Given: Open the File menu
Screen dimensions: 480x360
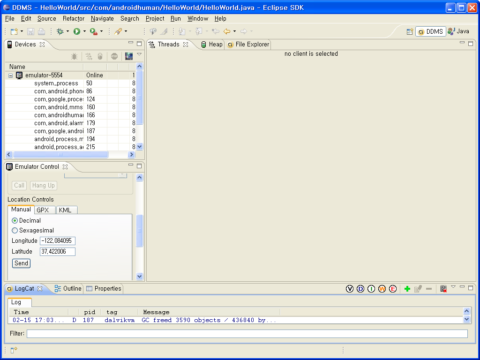Looking at the screenshot, I should click(x=10, y=19).
